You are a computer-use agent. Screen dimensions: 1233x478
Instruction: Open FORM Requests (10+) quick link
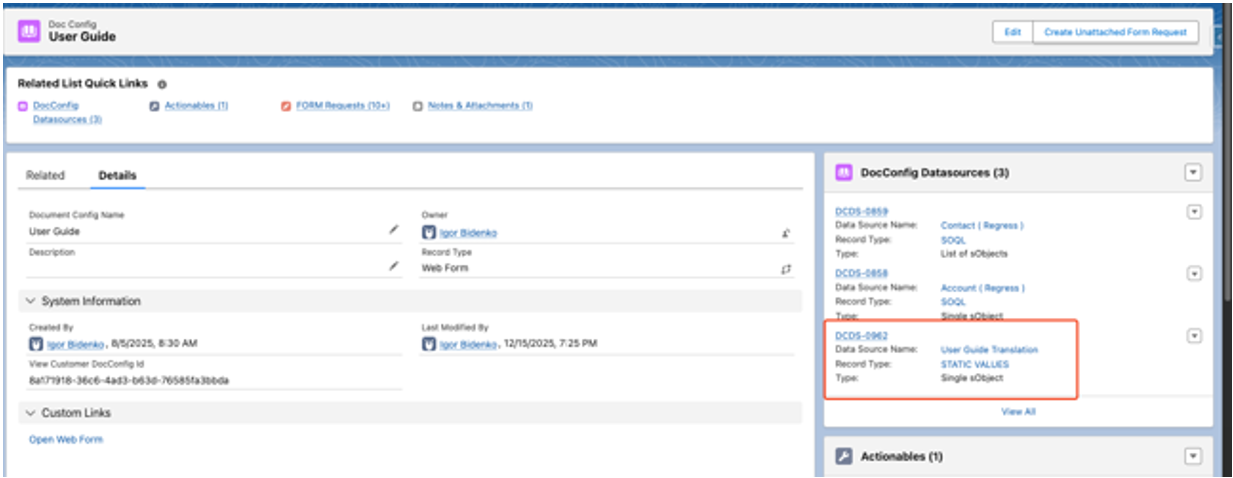(342, 106)
